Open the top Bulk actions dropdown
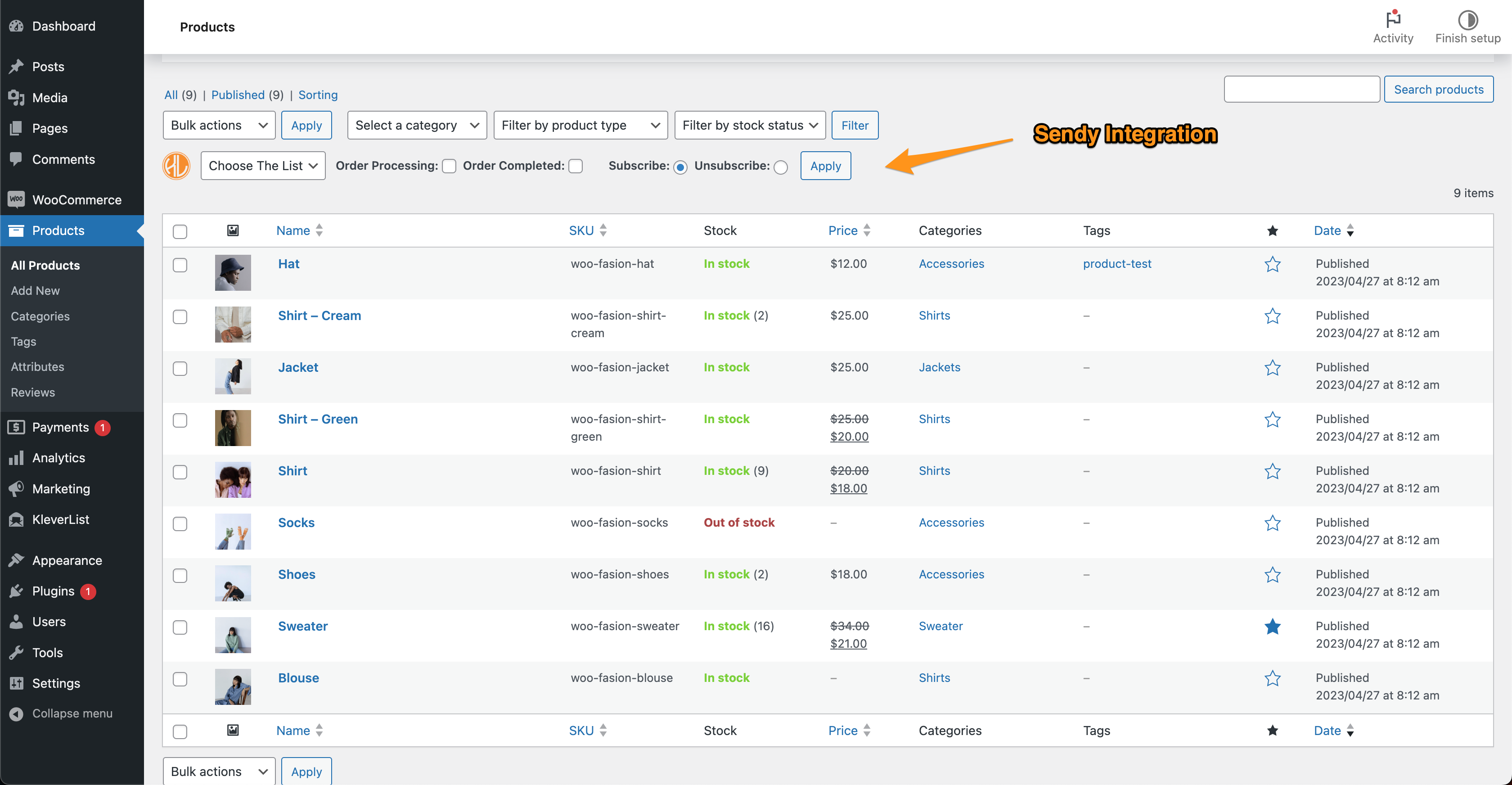 219,125
